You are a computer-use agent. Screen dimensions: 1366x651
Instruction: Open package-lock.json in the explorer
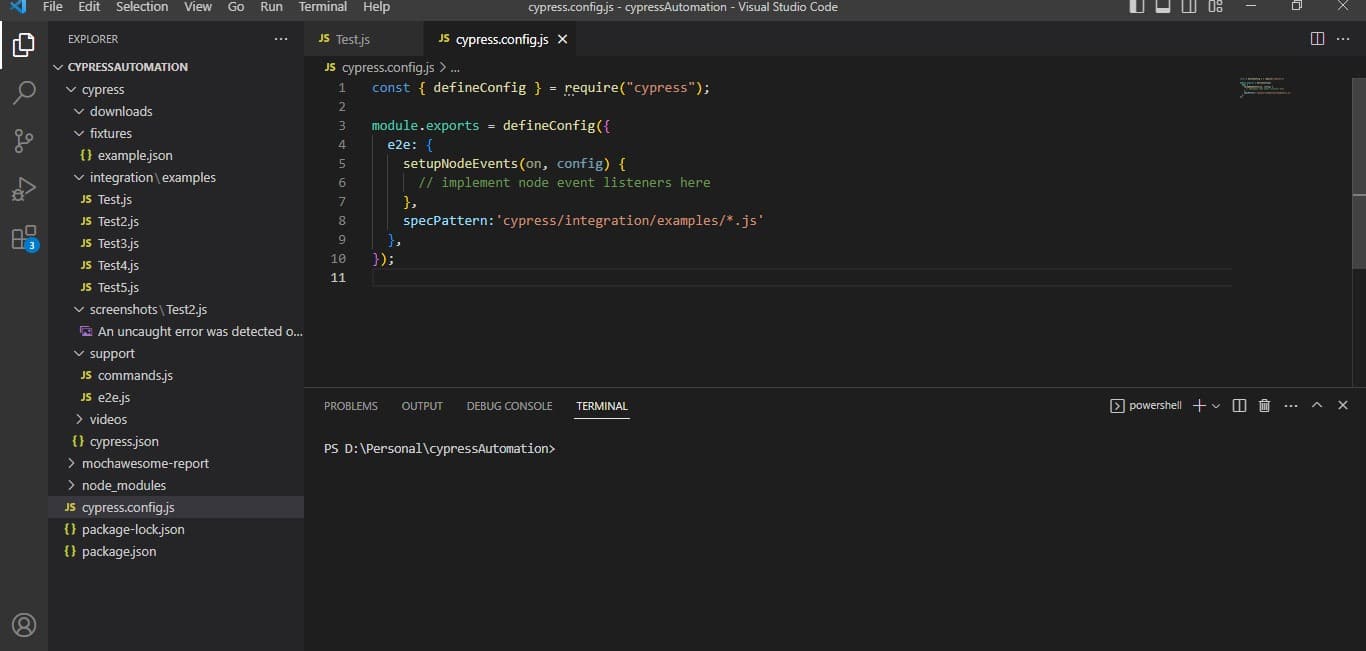click(x=176, y=529)
